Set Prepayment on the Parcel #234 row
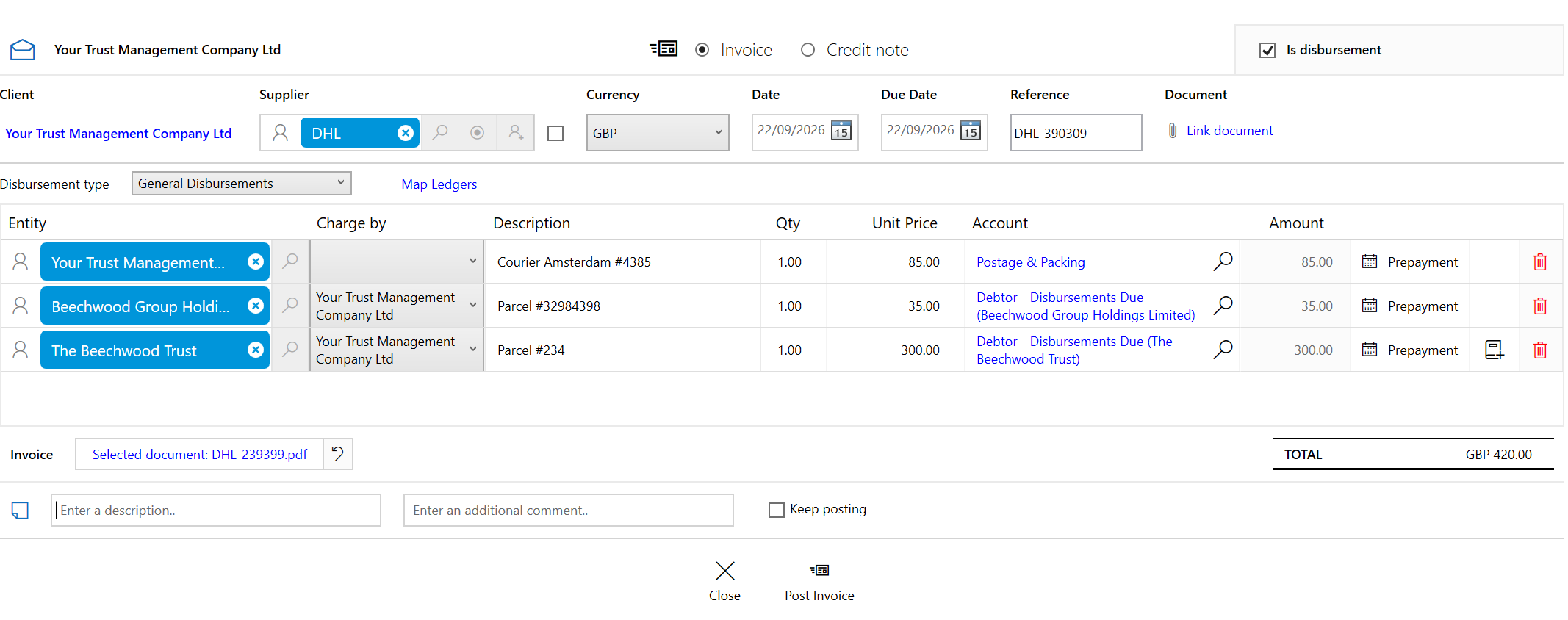 coord(1409,350)
